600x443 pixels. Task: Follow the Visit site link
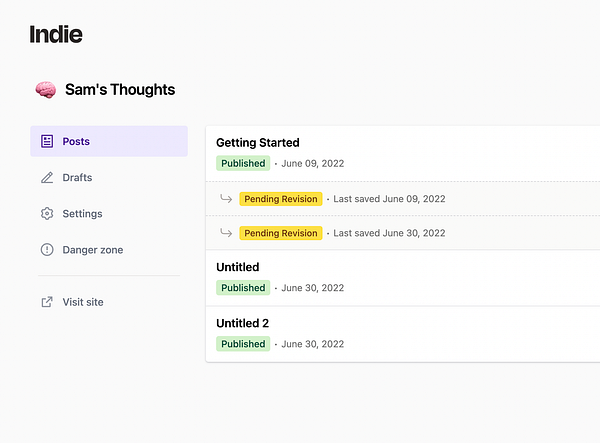(x=82, y=302)
